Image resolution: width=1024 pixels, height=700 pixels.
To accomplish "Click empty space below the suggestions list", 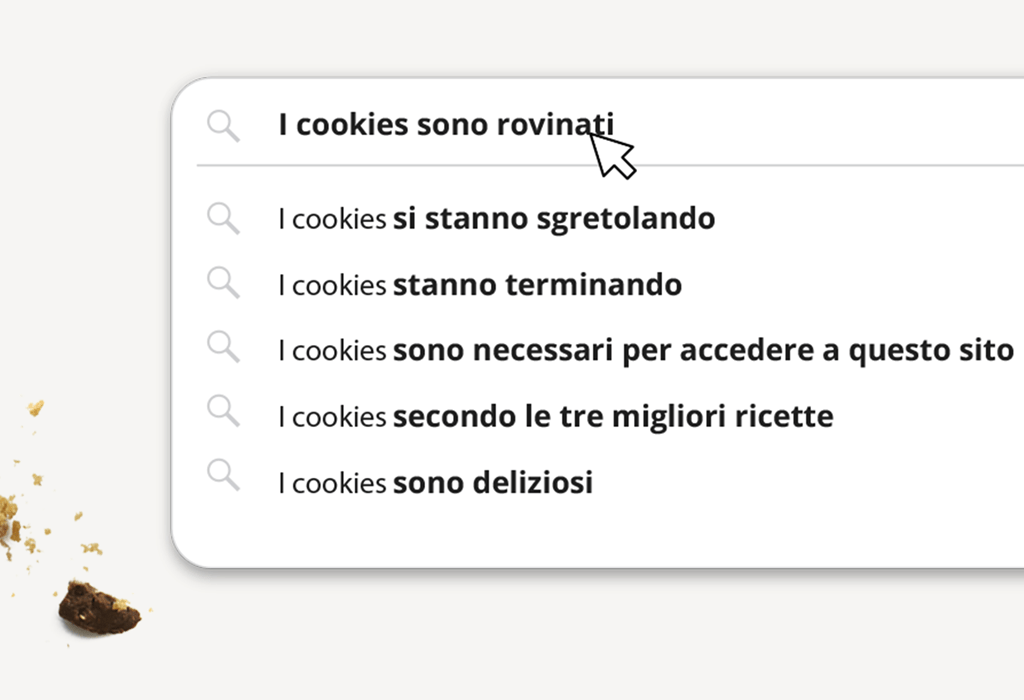I will [600, 535].
